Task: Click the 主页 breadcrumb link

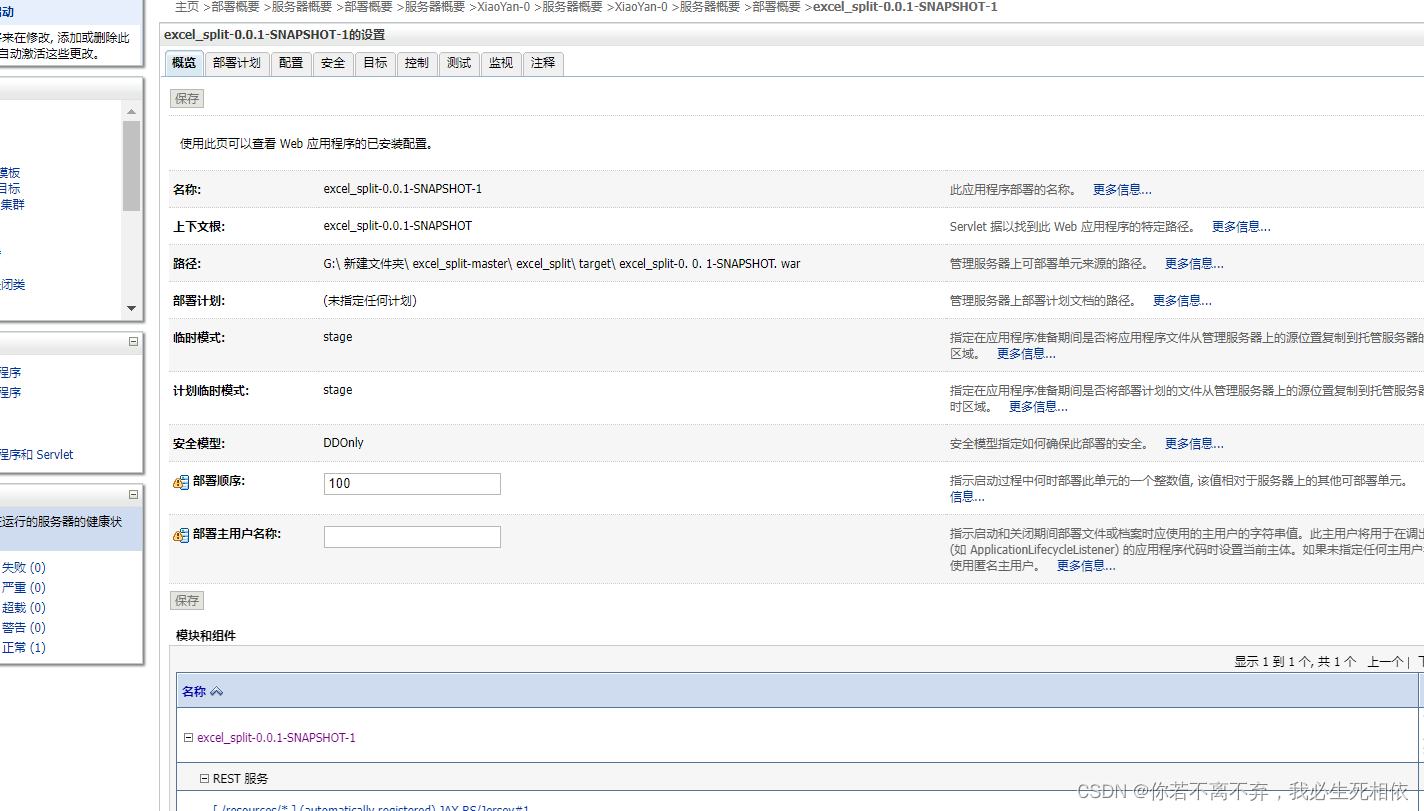Action: 187,6
